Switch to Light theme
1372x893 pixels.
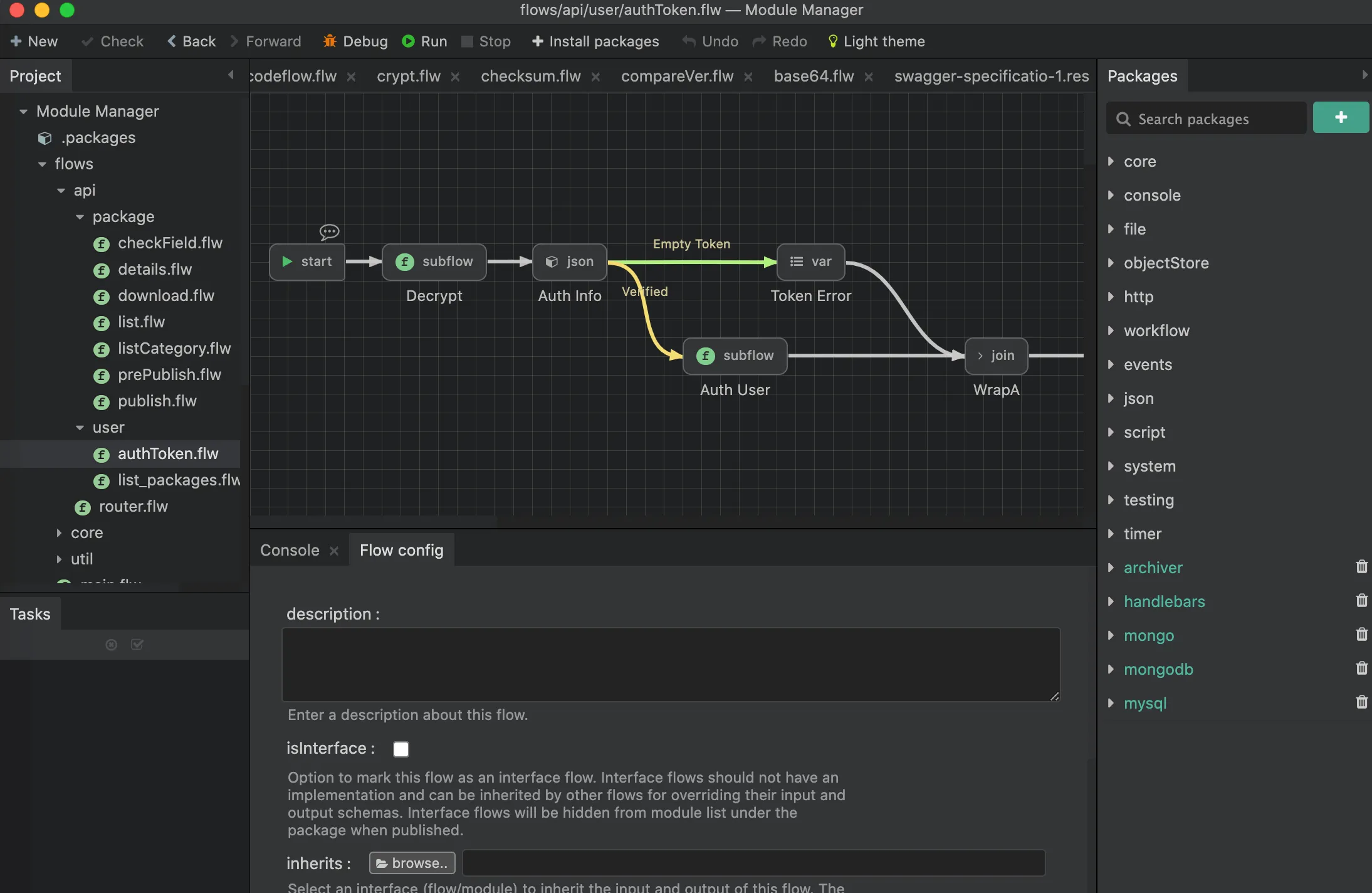[876, 41]
